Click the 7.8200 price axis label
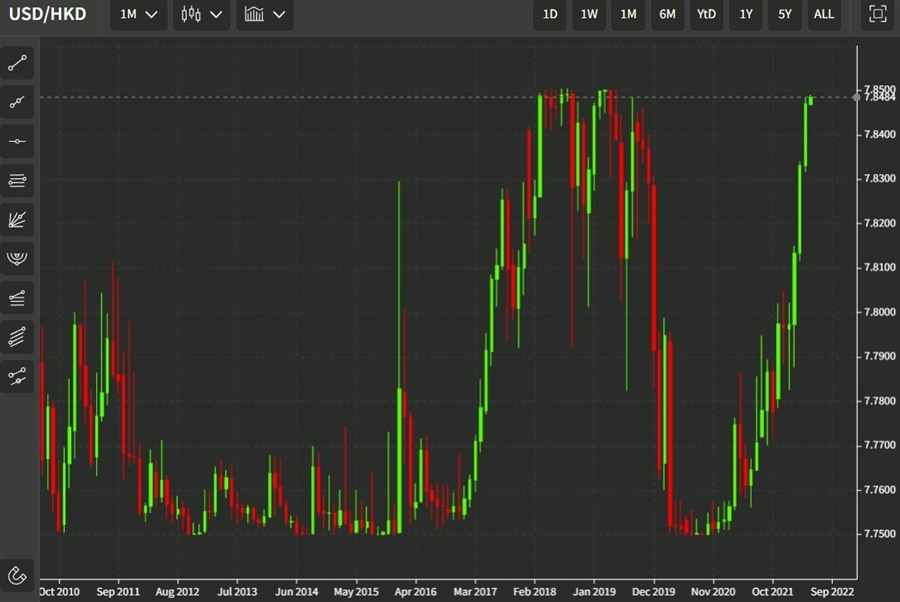The image size is (900, 602). click(x=879, y=223)
